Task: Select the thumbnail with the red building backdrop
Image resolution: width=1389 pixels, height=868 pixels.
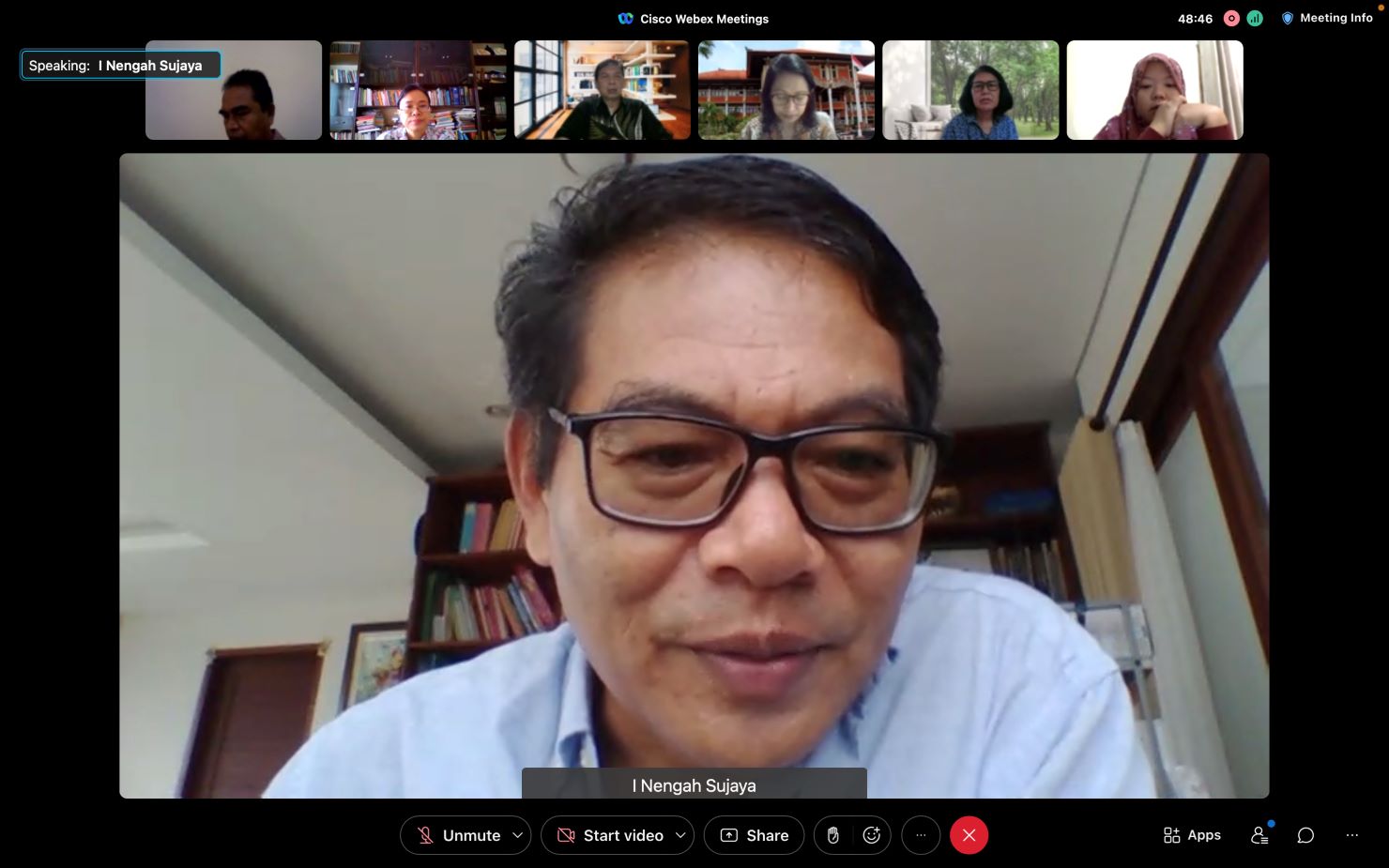Action: [x=786, y=90]
